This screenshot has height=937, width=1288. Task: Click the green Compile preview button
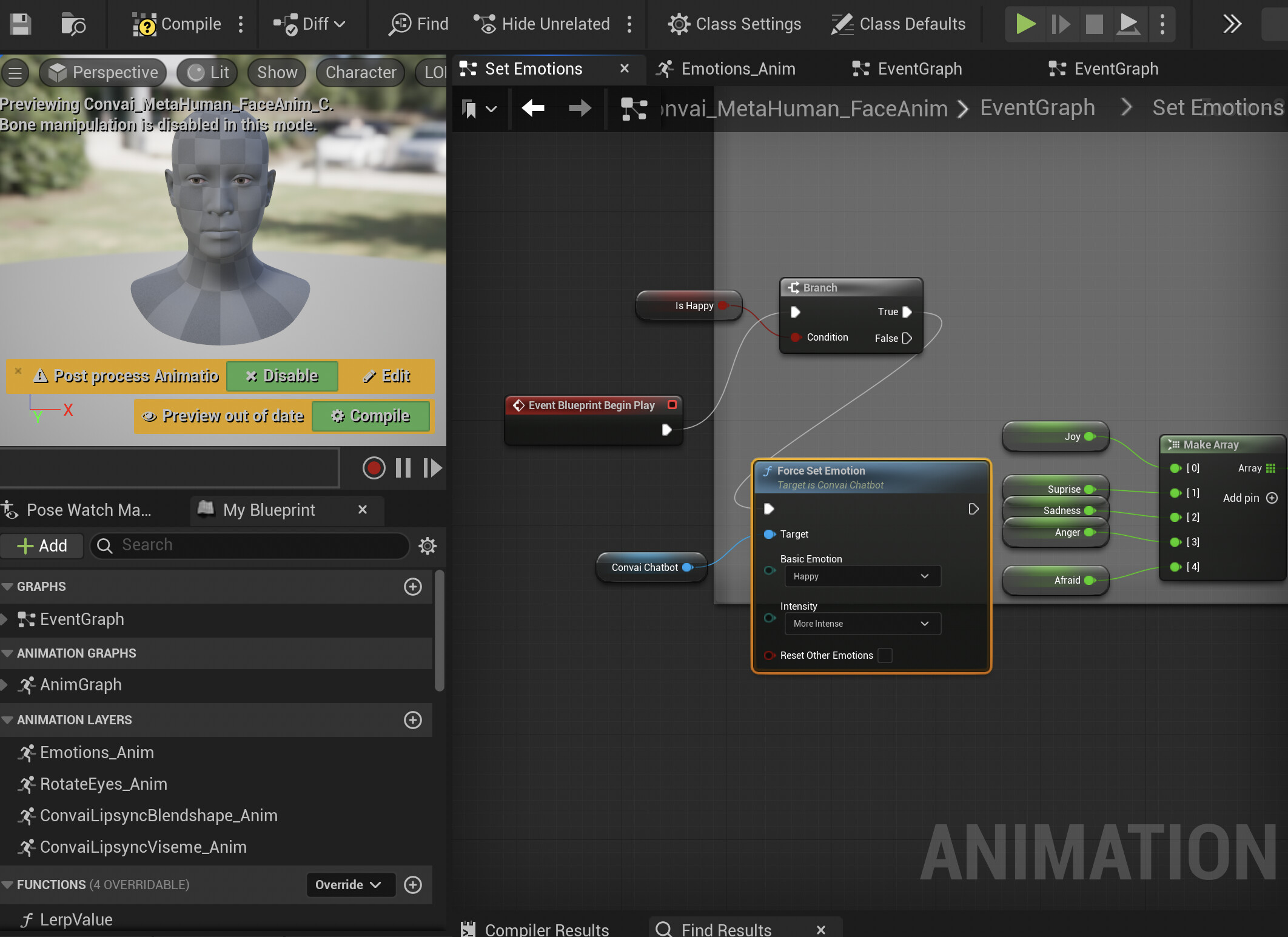371,416
